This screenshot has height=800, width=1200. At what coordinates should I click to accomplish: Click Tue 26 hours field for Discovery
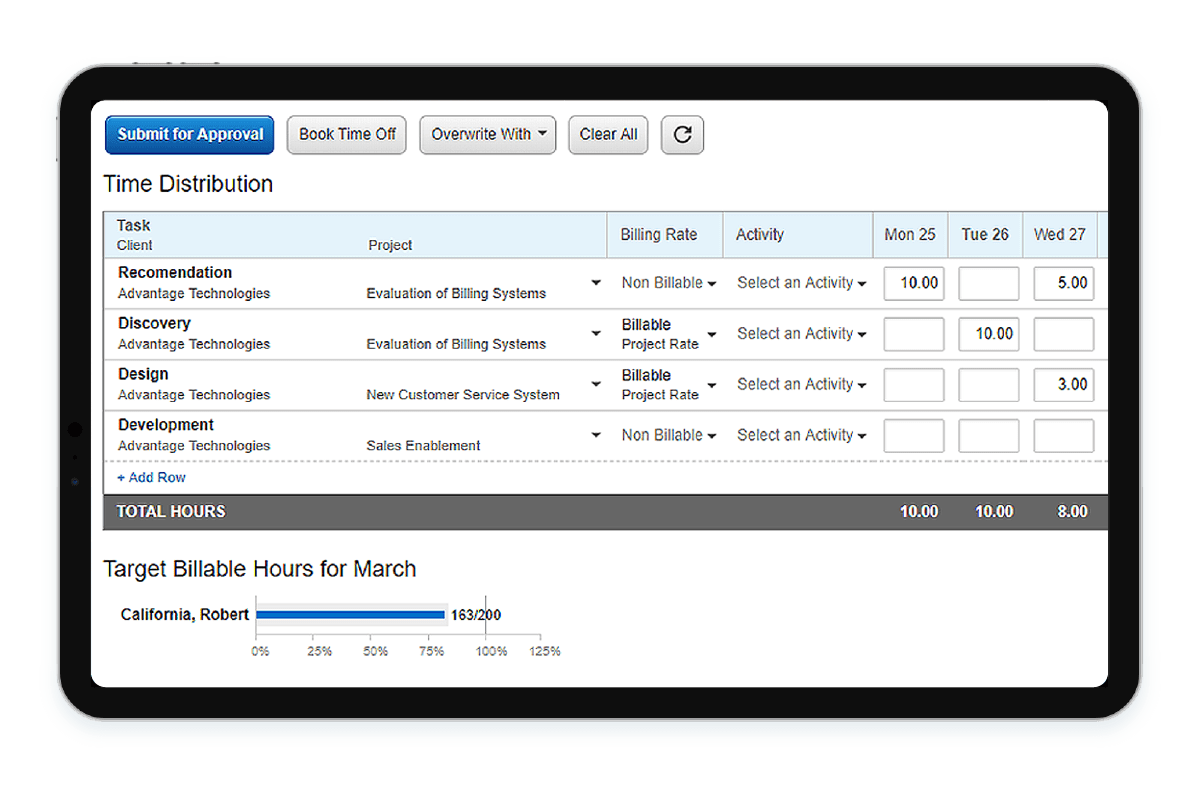coord(988,334)
